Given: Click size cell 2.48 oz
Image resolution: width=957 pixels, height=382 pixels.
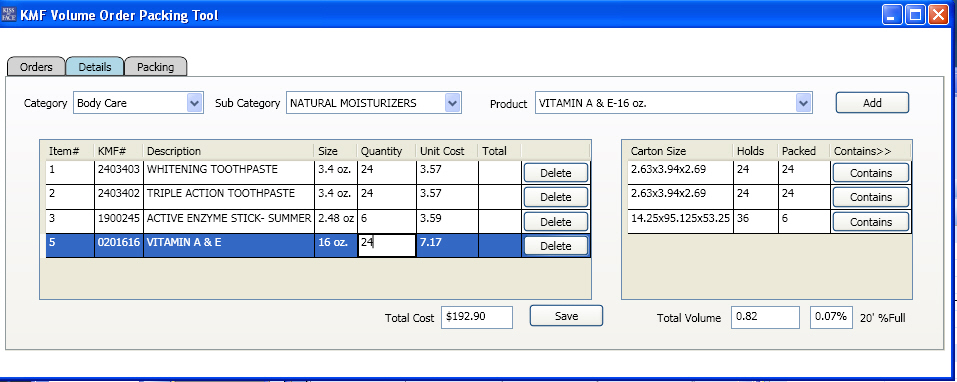Looking at the screenshot, I should (336, 221).
